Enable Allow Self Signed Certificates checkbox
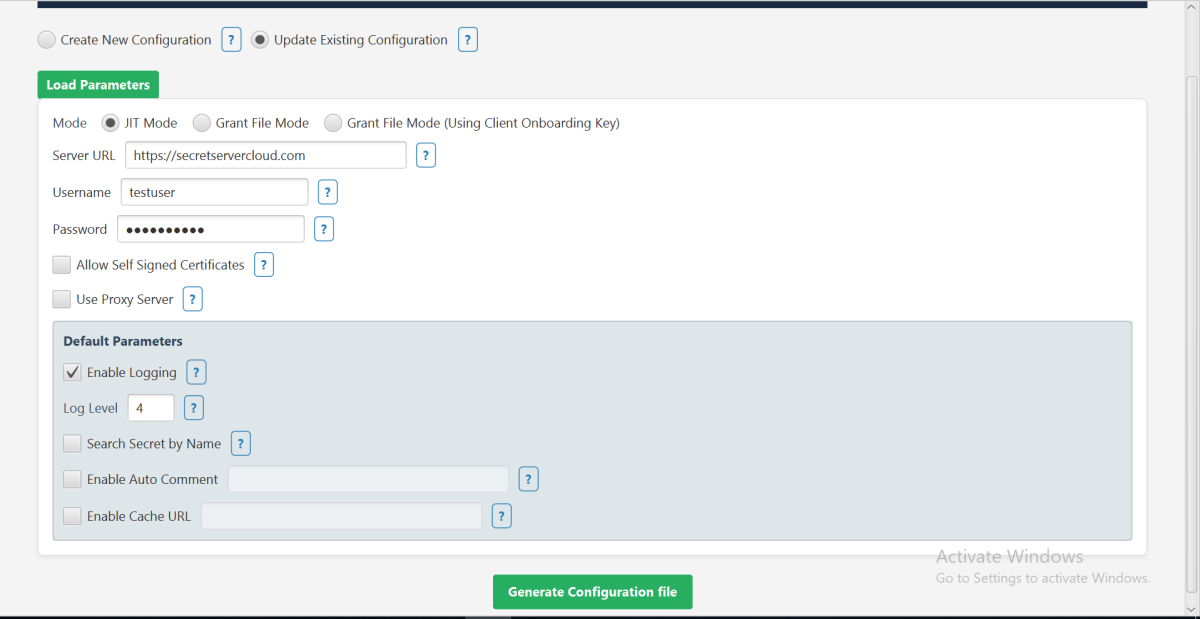The image size is (1200, 619). coord(62,265)
